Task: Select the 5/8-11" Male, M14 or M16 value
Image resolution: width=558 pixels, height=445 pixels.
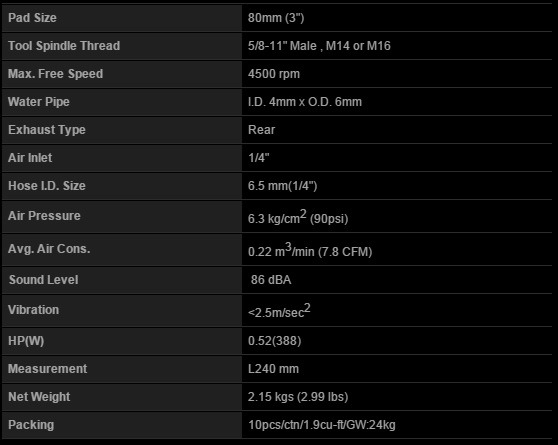Action: (x=319, y=46)
